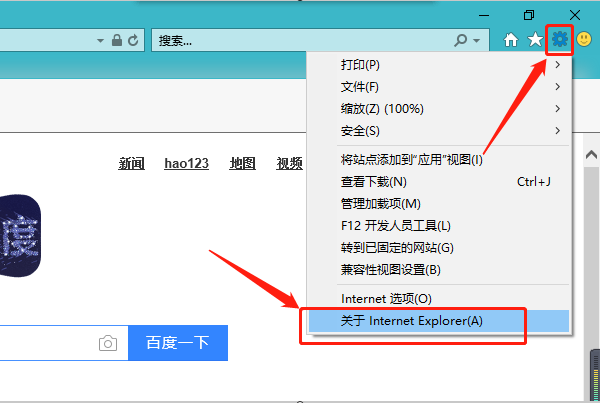Expand 打印(P) submenu arrow
This screenshot has width=600, height=403.
558,65
